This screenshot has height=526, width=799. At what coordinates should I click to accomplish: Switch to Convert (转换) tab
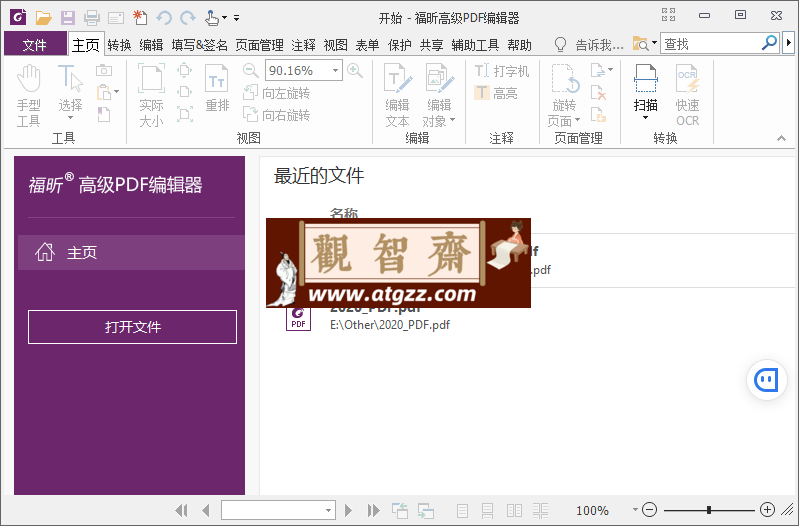click(x=120, y=45)
